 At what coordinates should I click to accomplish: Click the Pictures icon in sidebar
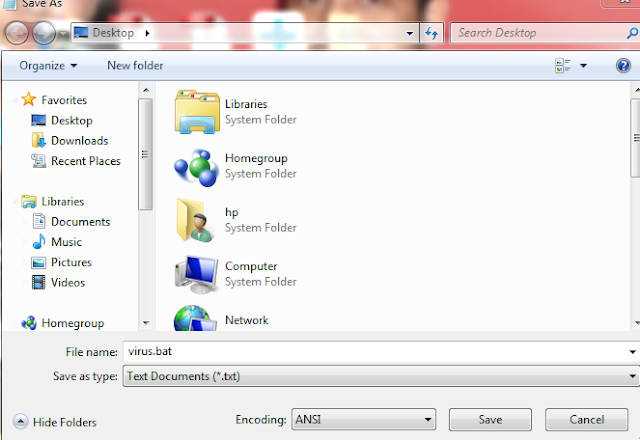coord(39,262)
